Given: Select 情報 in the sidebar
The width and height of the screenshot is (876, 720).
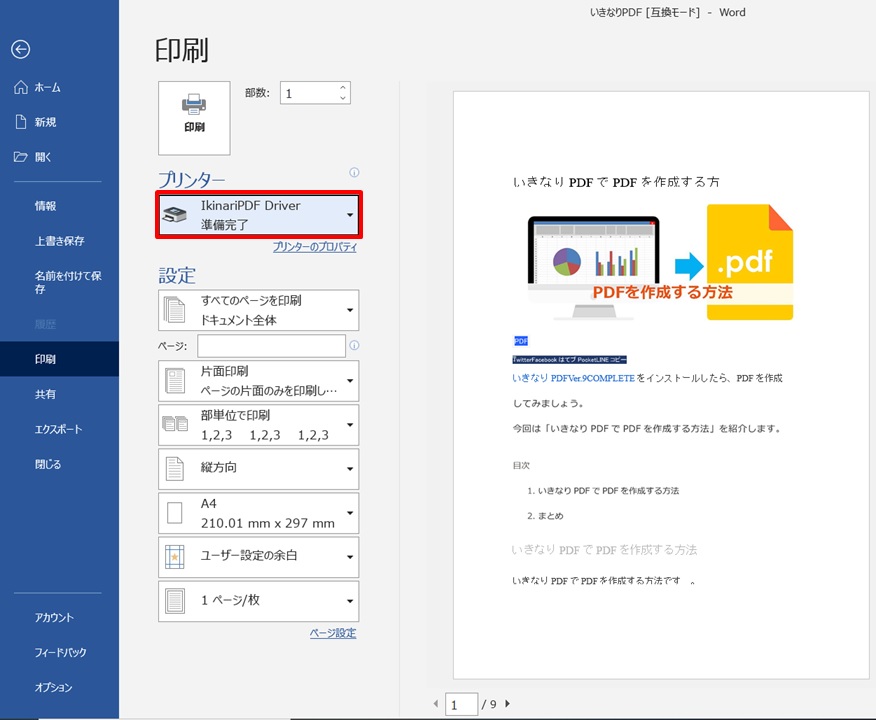Looking at the screenshot, I should (59, 206).
